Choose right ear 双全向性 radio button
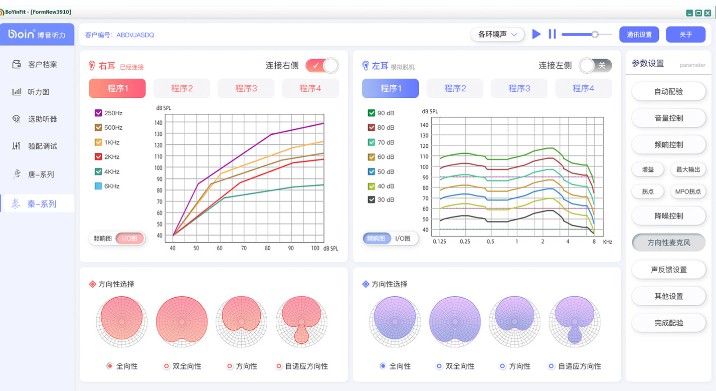Screen dimensions: 716x391 (167, 366)
